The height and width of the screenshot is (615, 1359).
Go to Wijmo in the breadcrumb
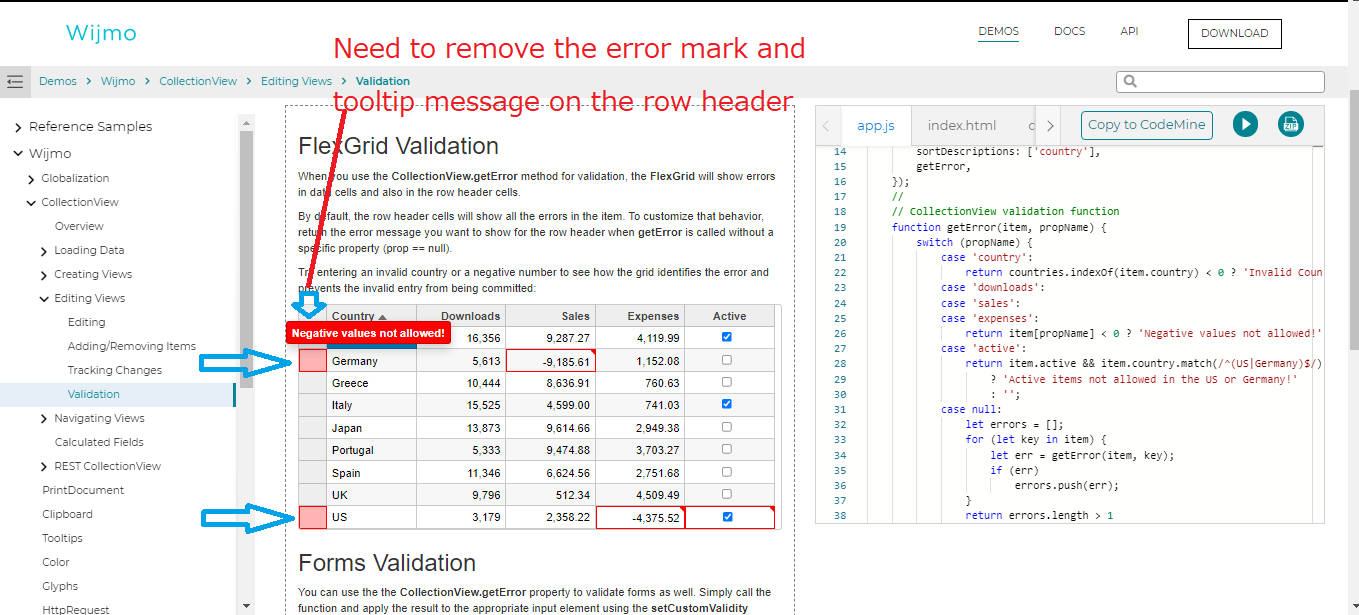(x=118, y=81)
